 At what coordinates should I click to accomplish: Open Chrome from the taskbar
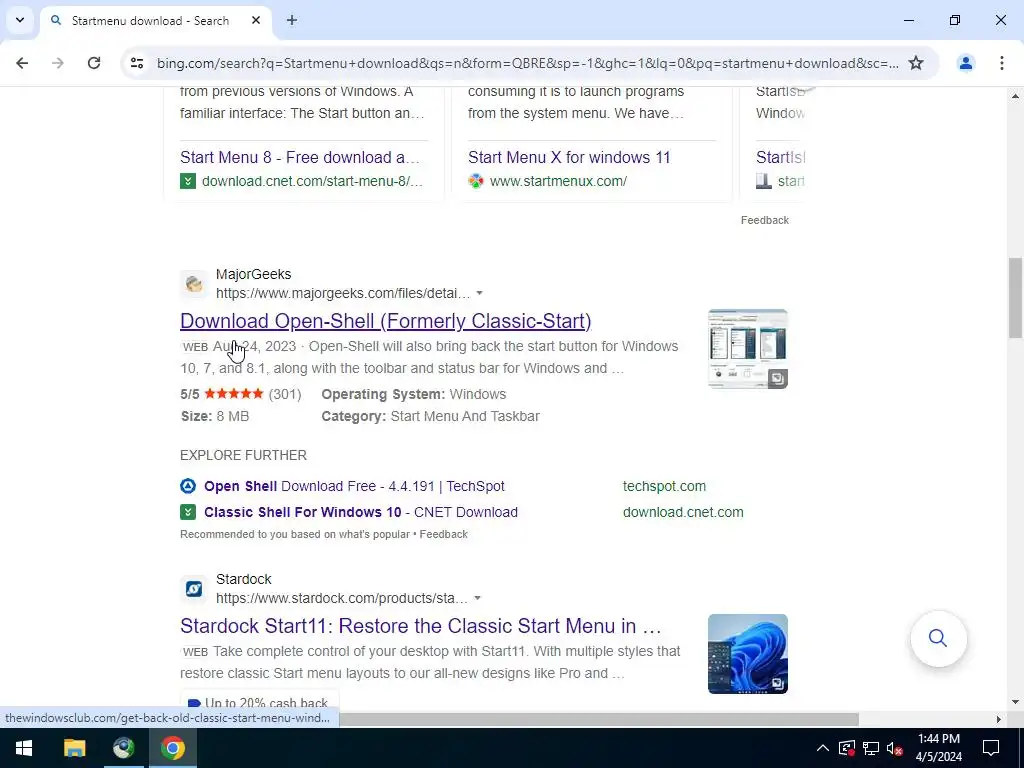[x=173, y=748]
